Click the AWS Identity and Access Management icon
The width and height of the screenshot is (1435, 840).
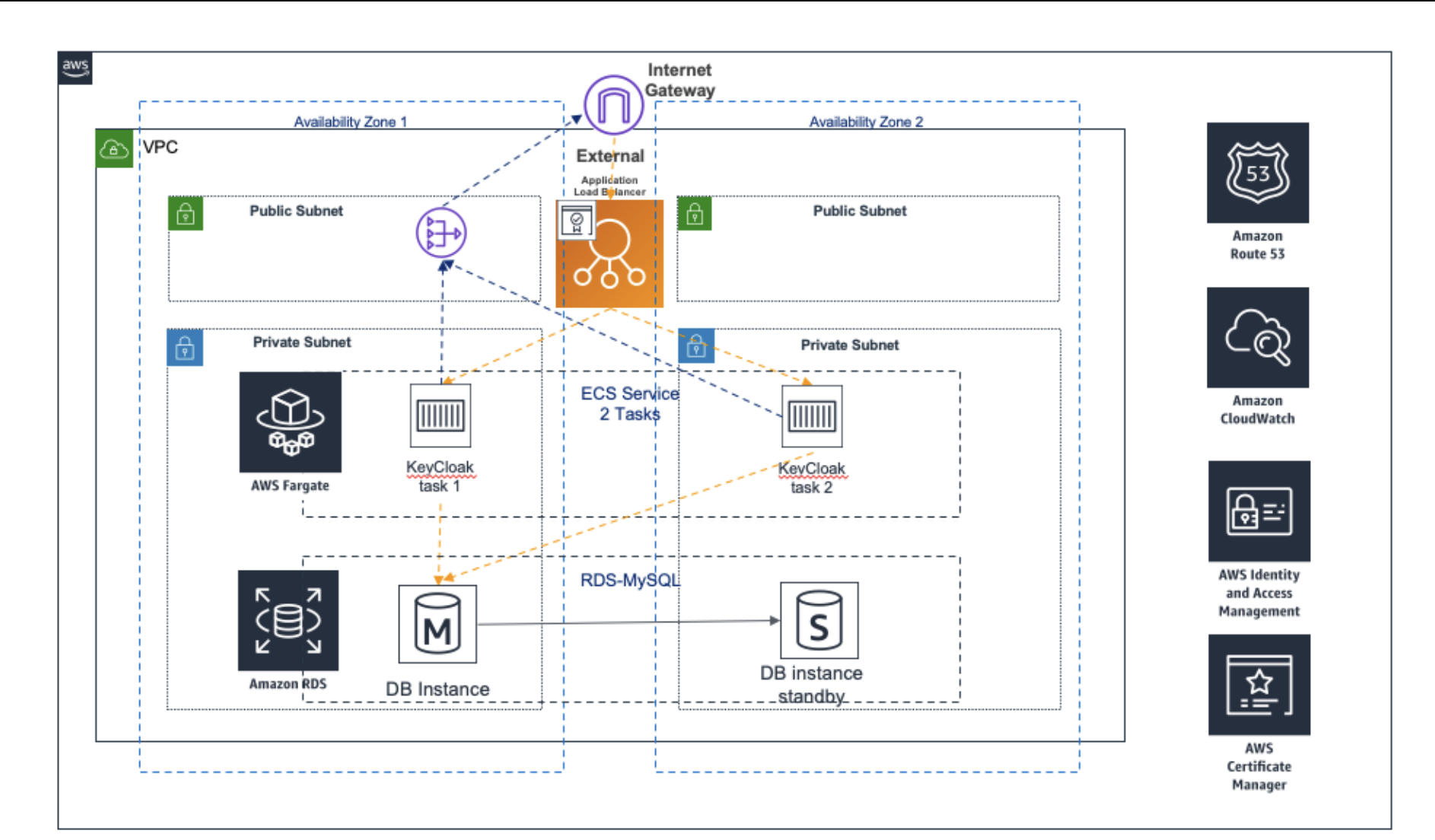1259,511
